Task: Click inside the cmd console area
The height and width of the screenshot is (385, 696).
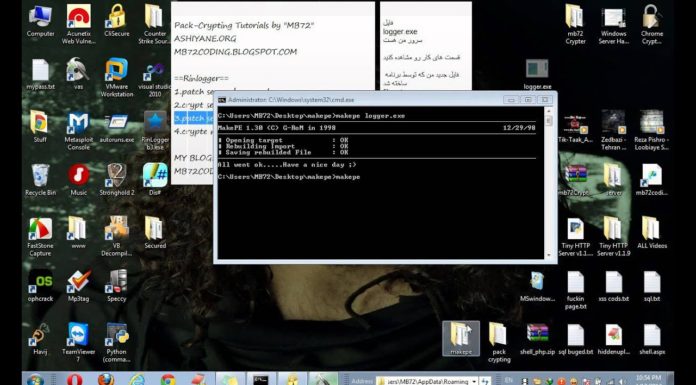Action: [380, 183]
